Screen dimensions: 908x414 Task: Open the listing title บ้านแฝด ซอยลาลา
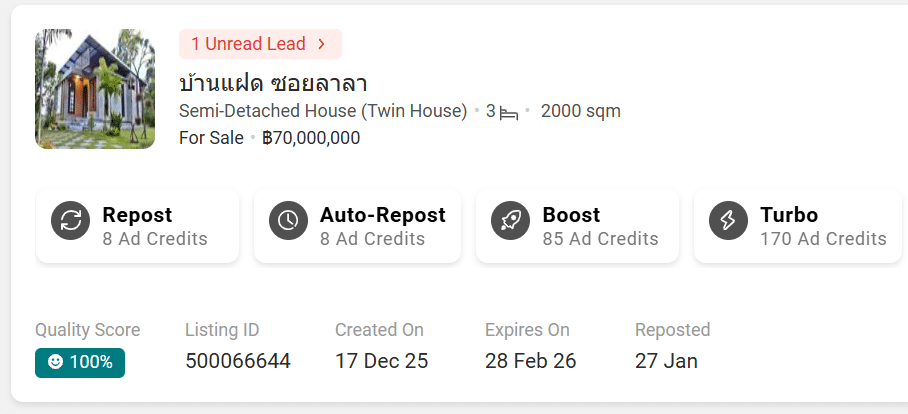[273, 82]
